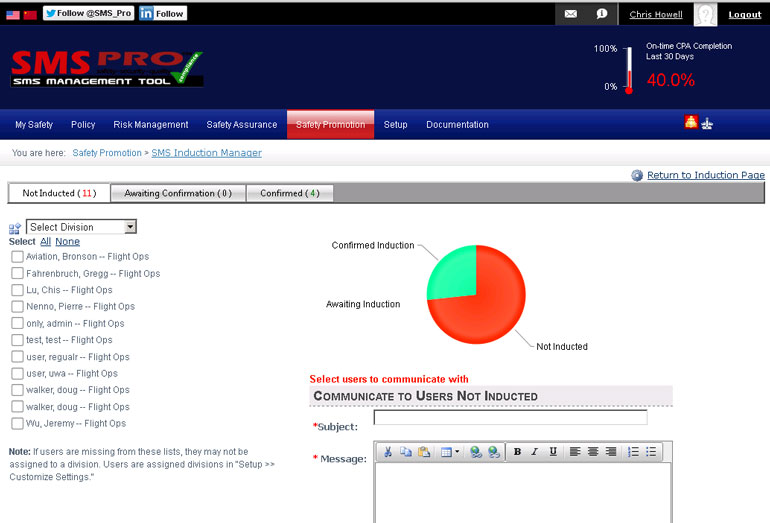Check the Fahrenbruch, Gregg checkbox
770x523 pixels.
[x=17, y=273]
